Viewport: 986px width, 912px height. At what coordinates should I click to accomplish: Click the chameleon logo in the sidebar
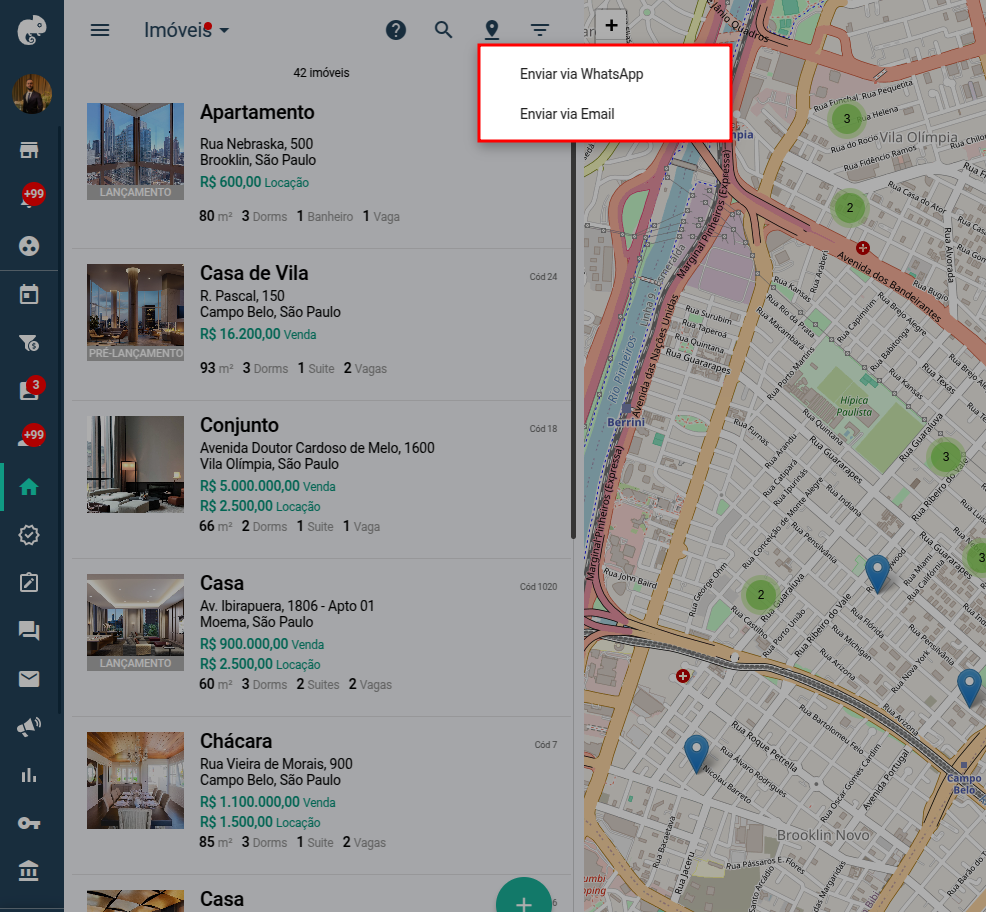point(31,30)
